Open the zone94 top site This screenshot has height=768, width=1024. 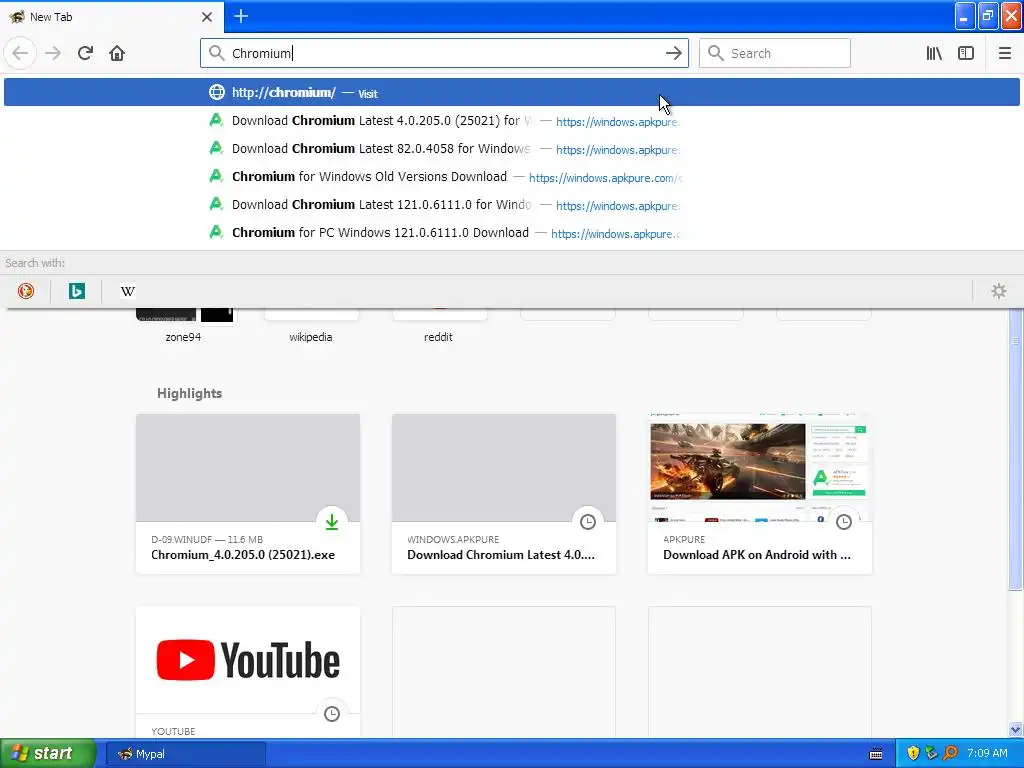[184, 325]
